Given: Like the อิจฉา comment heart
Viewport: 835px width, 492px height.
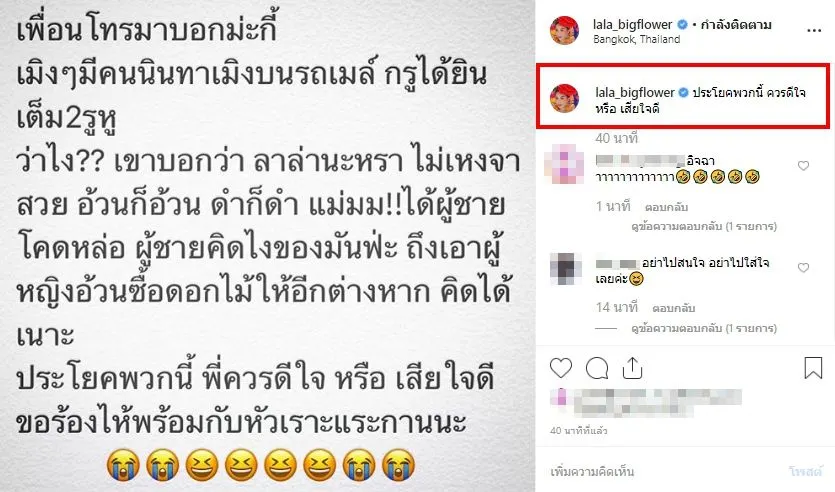Looking at the screenshot, I should tap(804, 166).
